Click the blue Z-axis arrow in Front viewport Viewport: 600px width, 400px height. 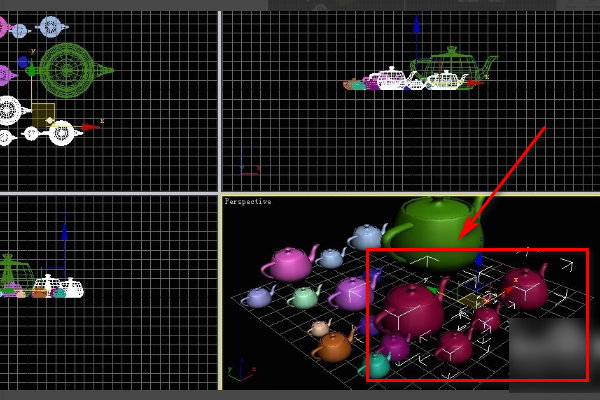[416, 24]
